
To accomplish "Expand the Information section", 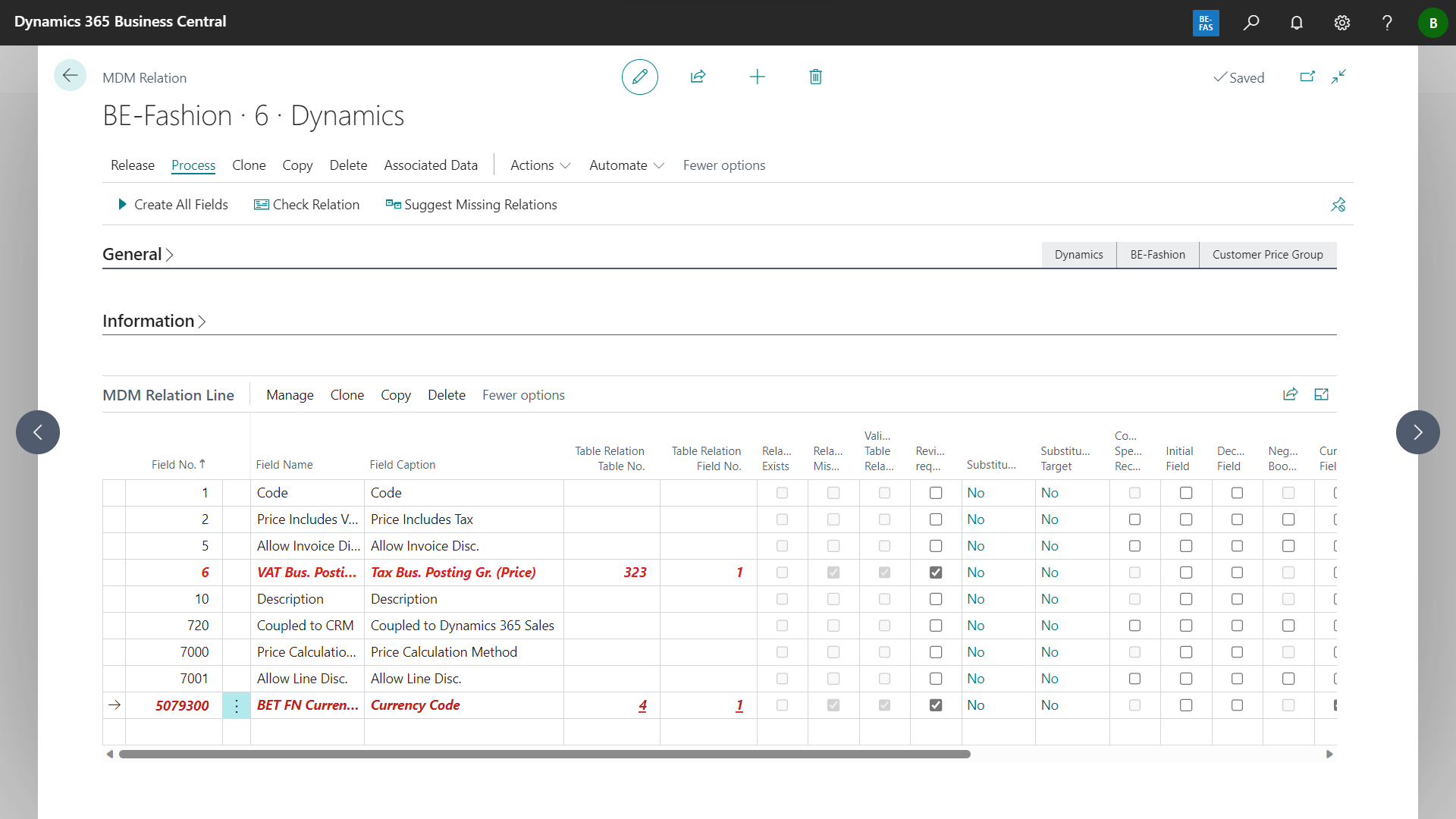I will [x=154, y=321].
